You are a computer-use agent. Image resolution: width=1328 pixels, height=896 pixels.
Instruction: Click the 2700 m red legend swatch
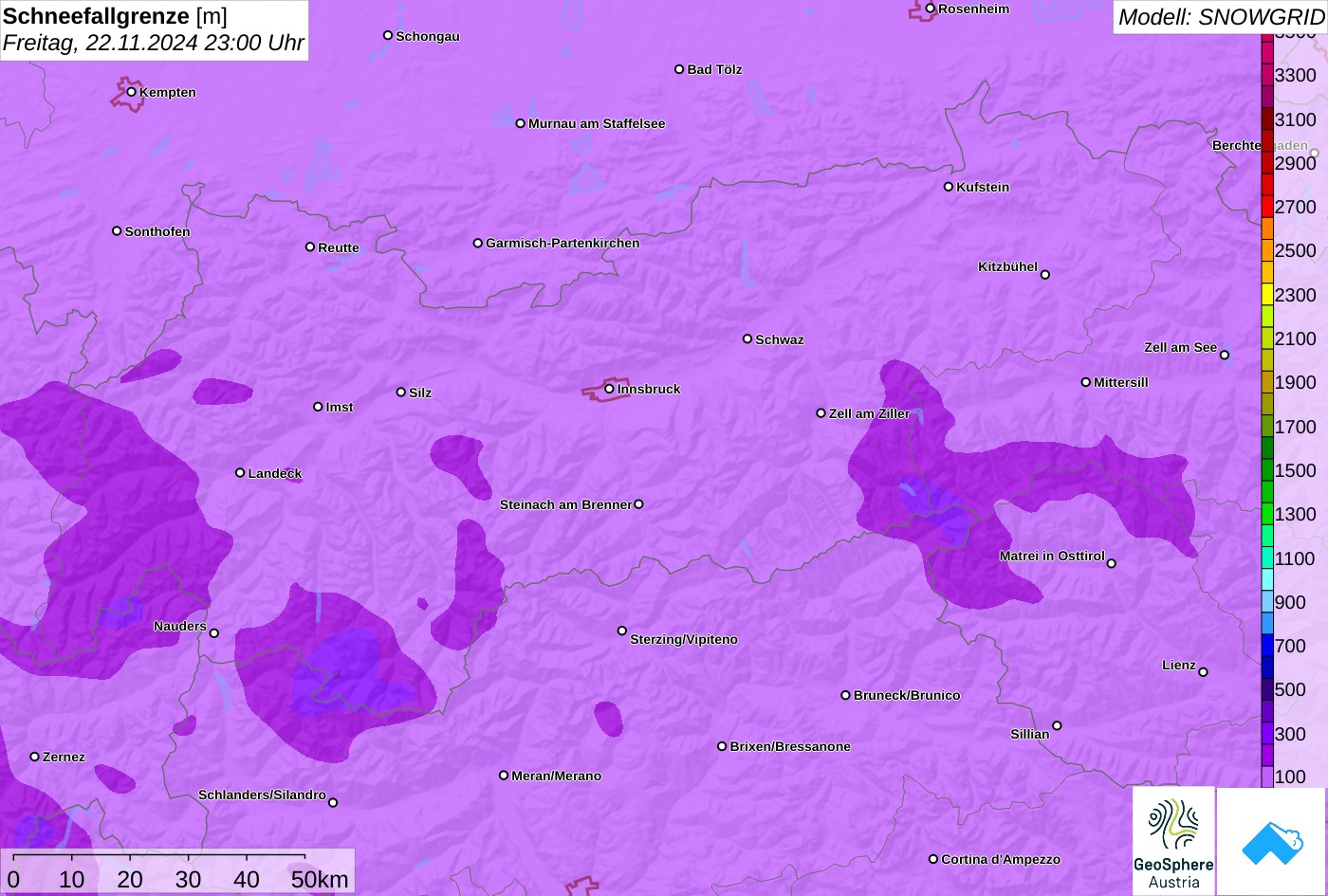pyautogui.click(x=1267, y=207)
